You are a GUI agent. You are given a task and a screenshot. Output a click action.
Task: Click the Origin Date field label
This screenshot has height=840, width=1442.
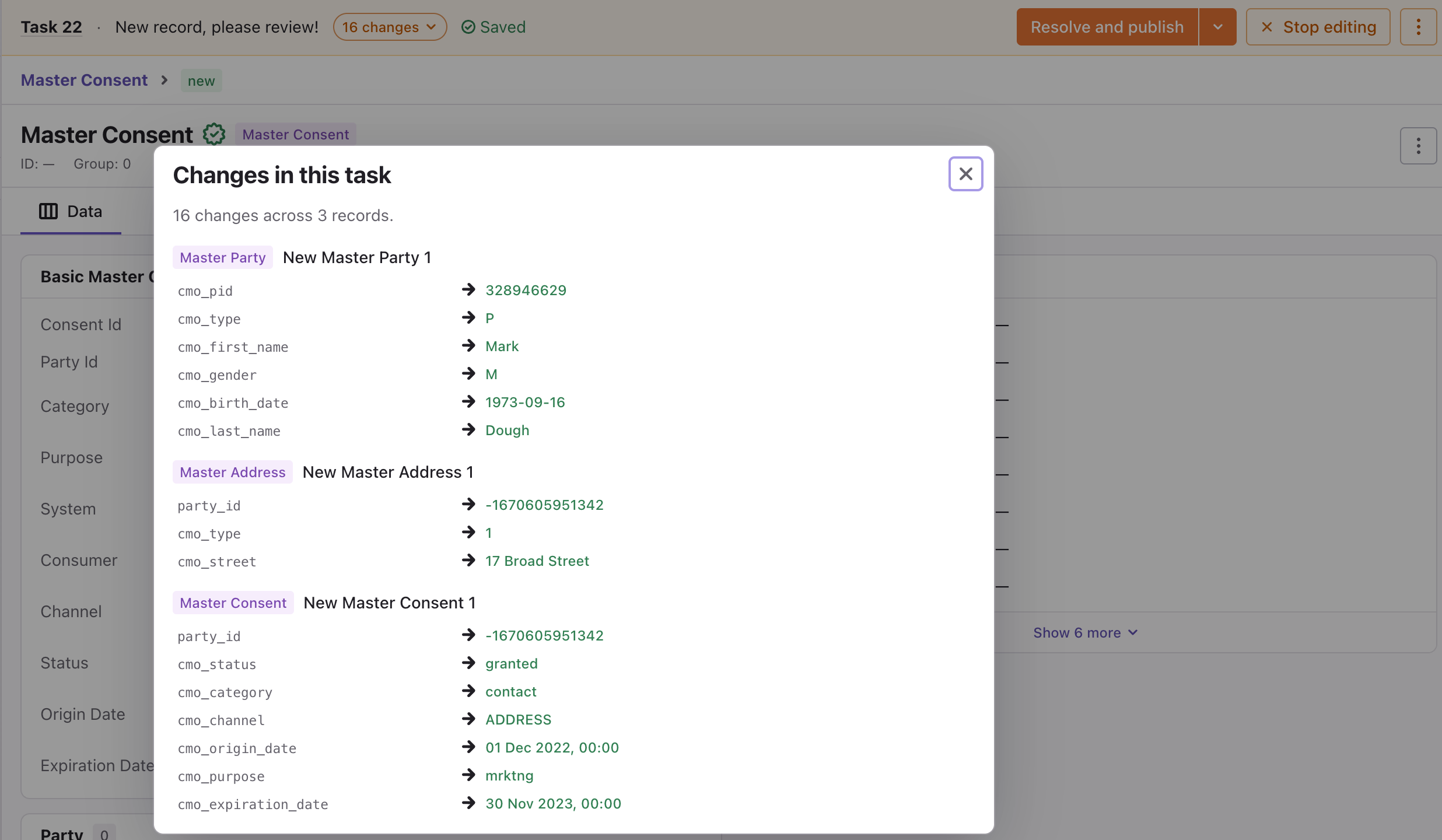(82, 714)
